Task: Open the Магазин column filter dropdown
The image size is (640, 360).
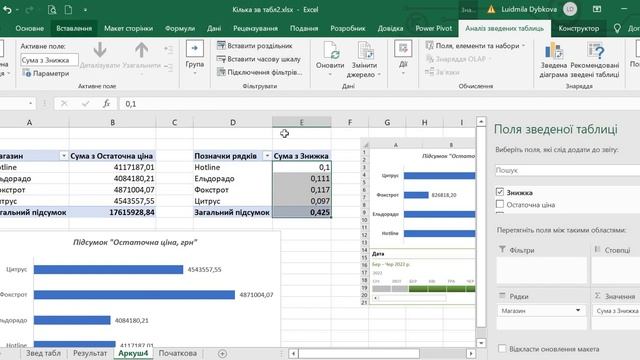Action: pos(64,156)
